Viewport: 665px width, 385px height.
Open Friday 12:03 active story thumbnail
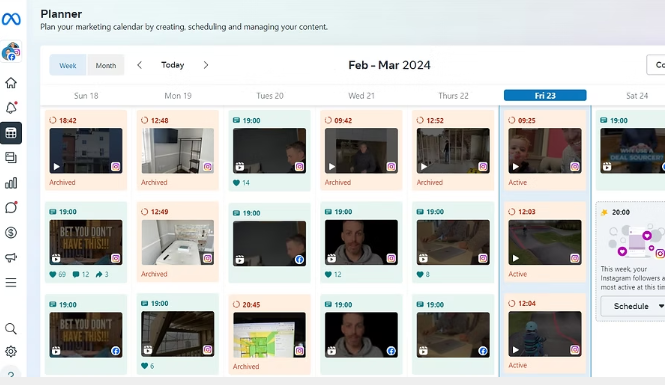point(545,242)
